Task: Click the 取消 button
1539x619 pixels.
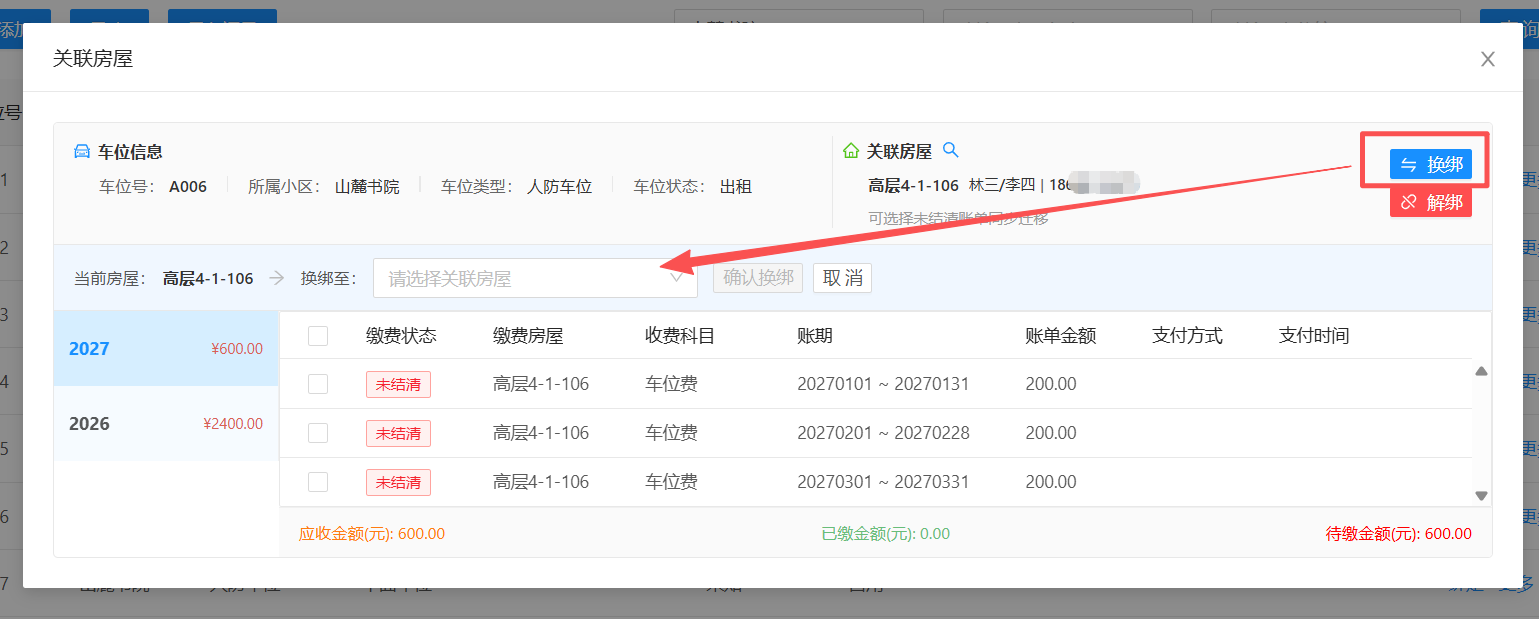Action: pos(842,278)
